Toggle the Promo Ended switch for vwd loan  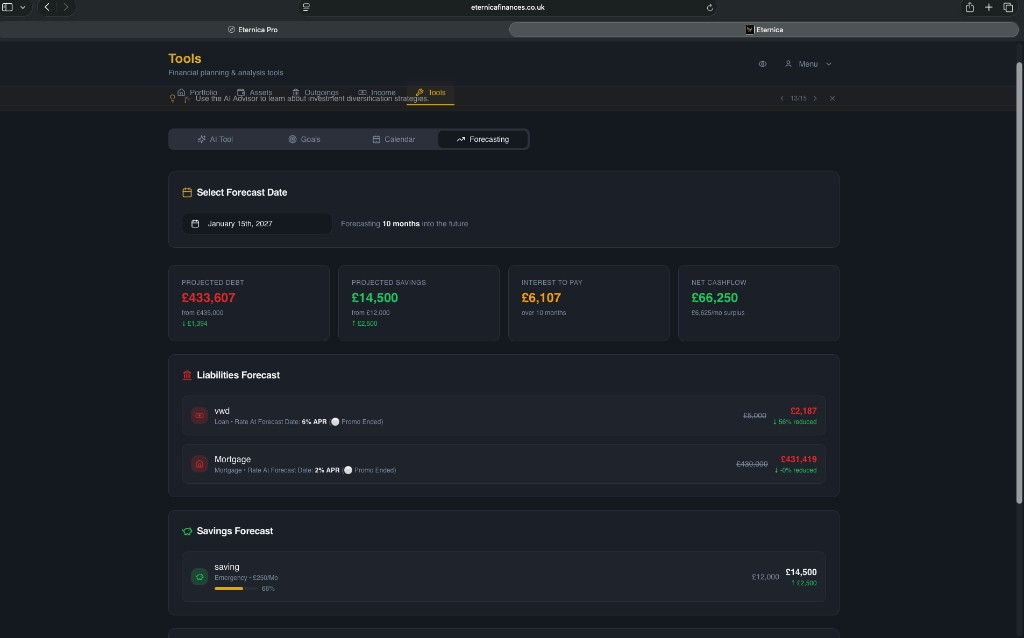point(334,421)
